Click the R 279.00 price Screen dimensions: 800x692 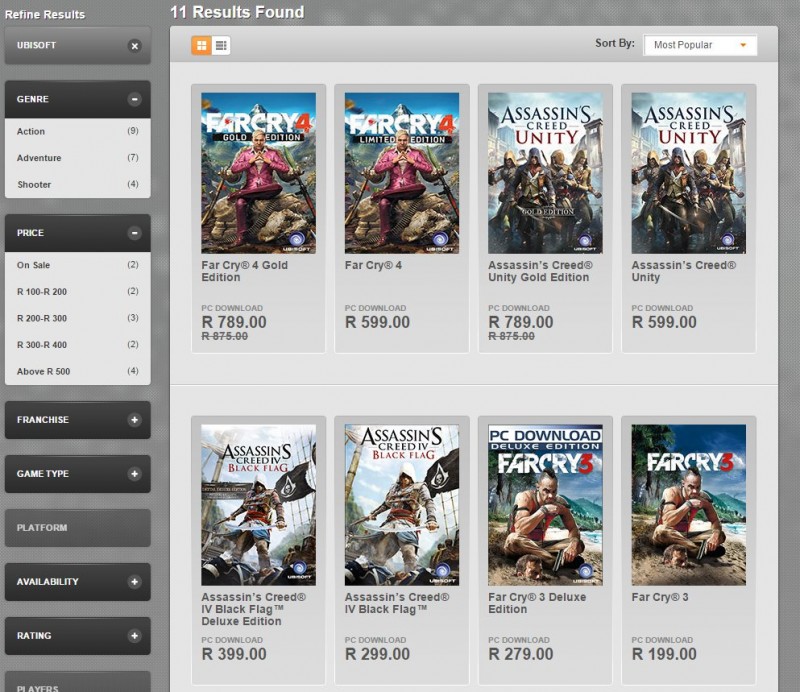pos(521,654)
